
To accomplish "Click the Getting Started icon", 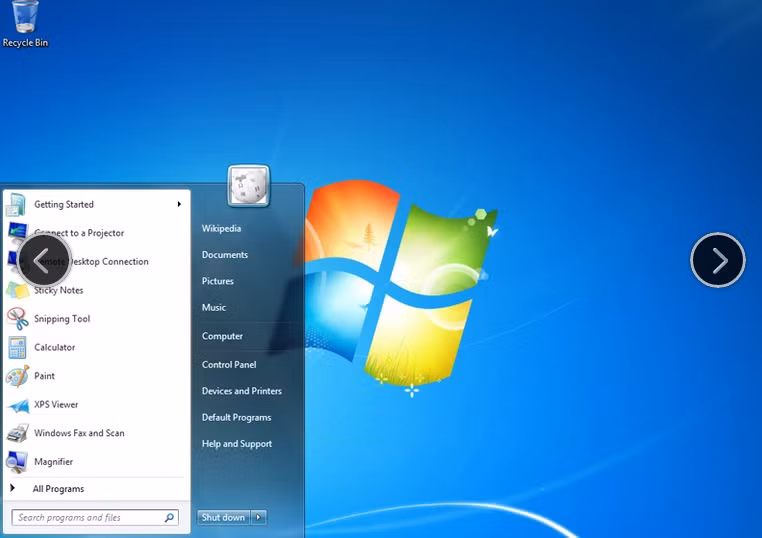I will click(16, 204).
